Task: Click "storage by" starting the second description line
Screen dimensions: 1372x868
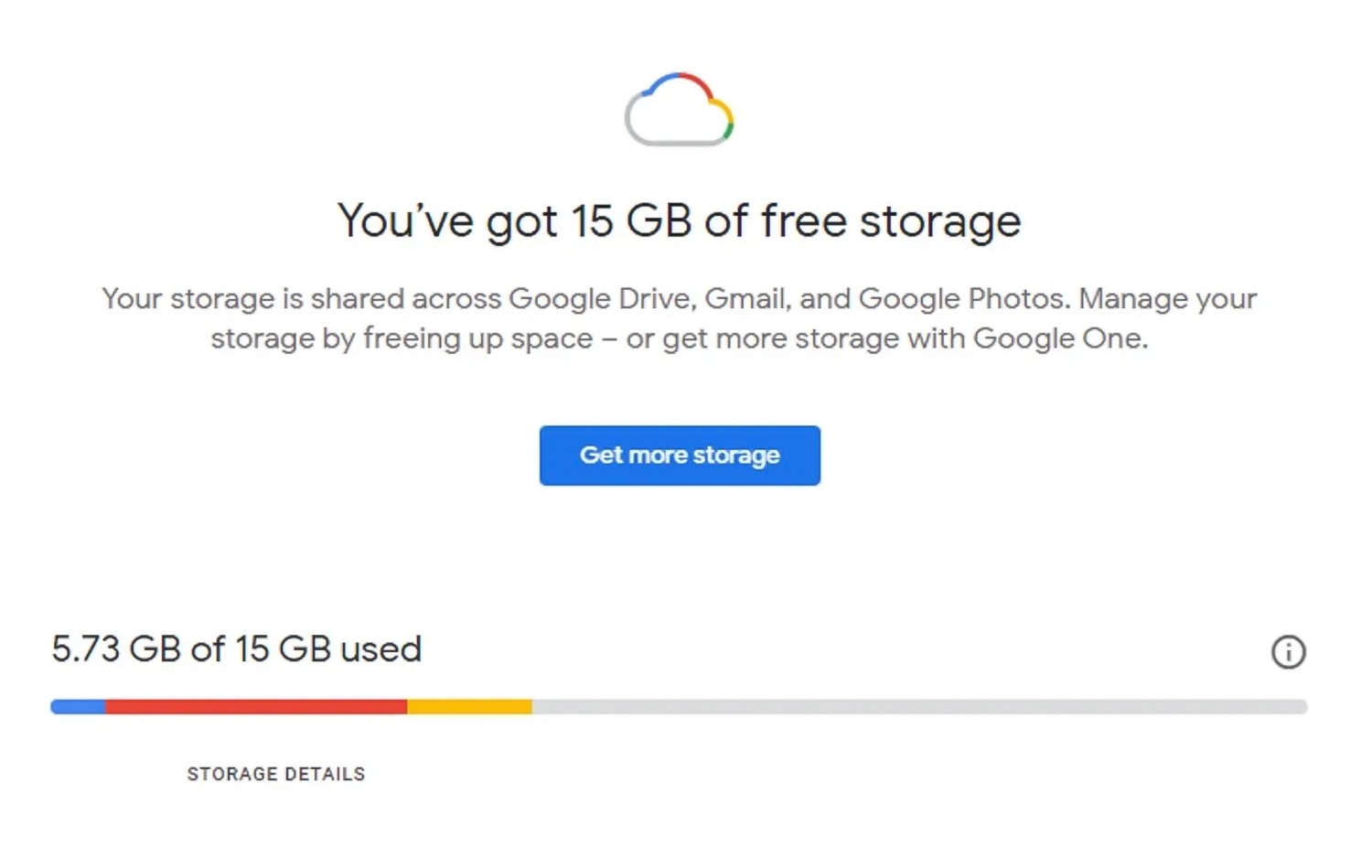Action: tap(283, 338)
